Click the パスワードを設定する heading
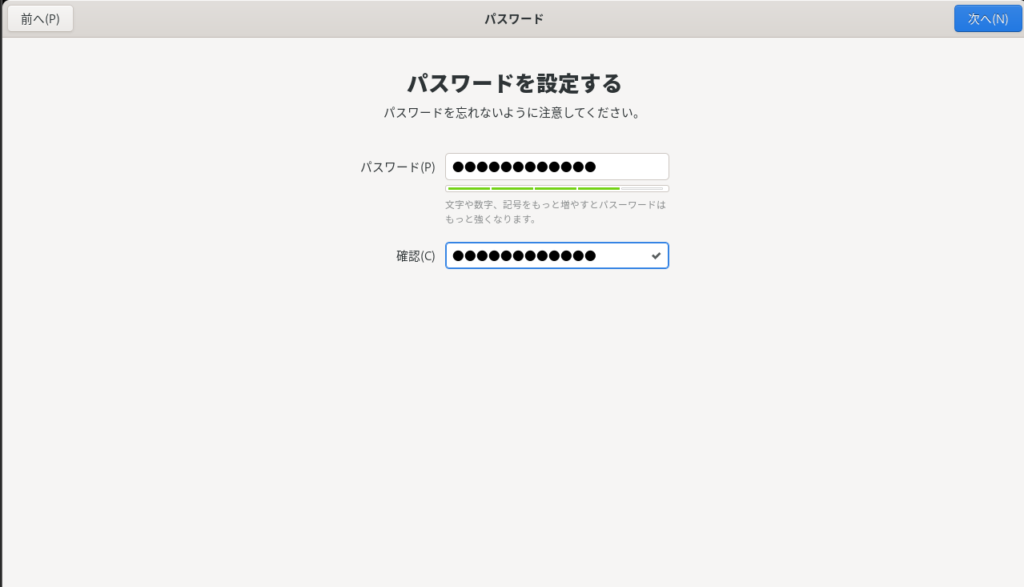 point(513,82)
